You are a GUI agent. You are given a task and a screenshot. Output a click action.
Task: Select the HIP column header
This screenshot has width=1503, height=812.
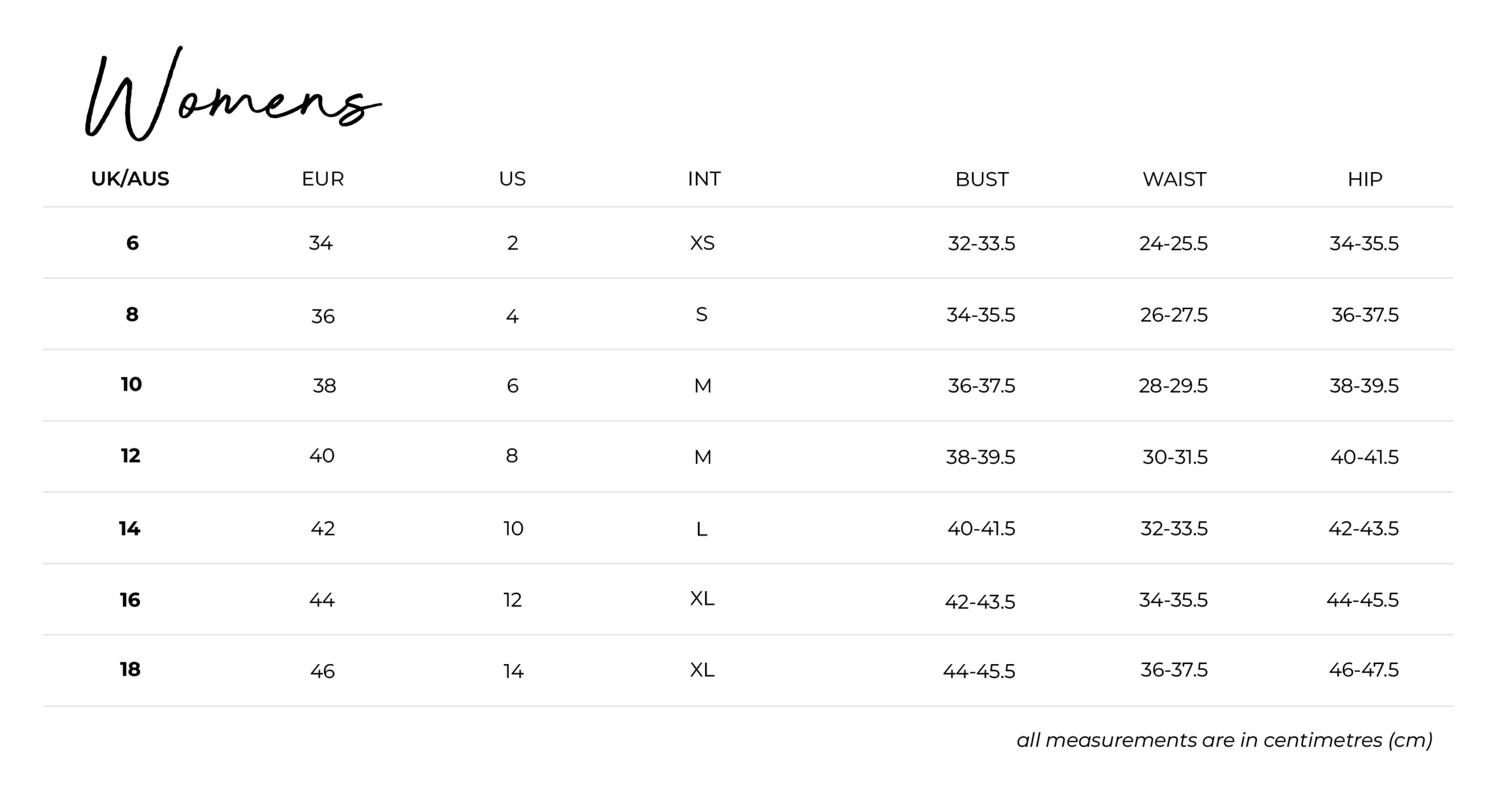pyautogui.click(x=1364, y=179)
